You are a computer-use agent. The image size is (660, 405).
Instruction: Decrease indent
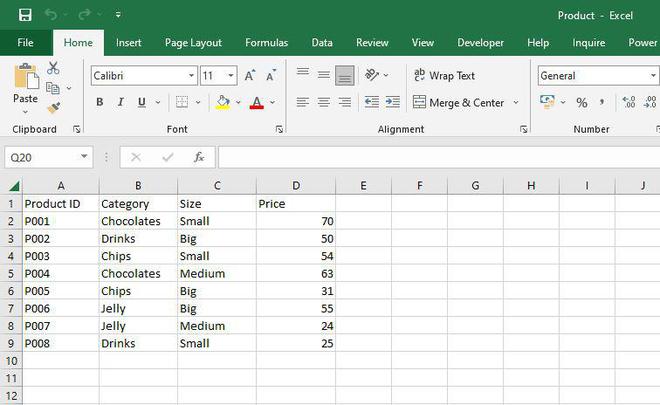[372, 102]
